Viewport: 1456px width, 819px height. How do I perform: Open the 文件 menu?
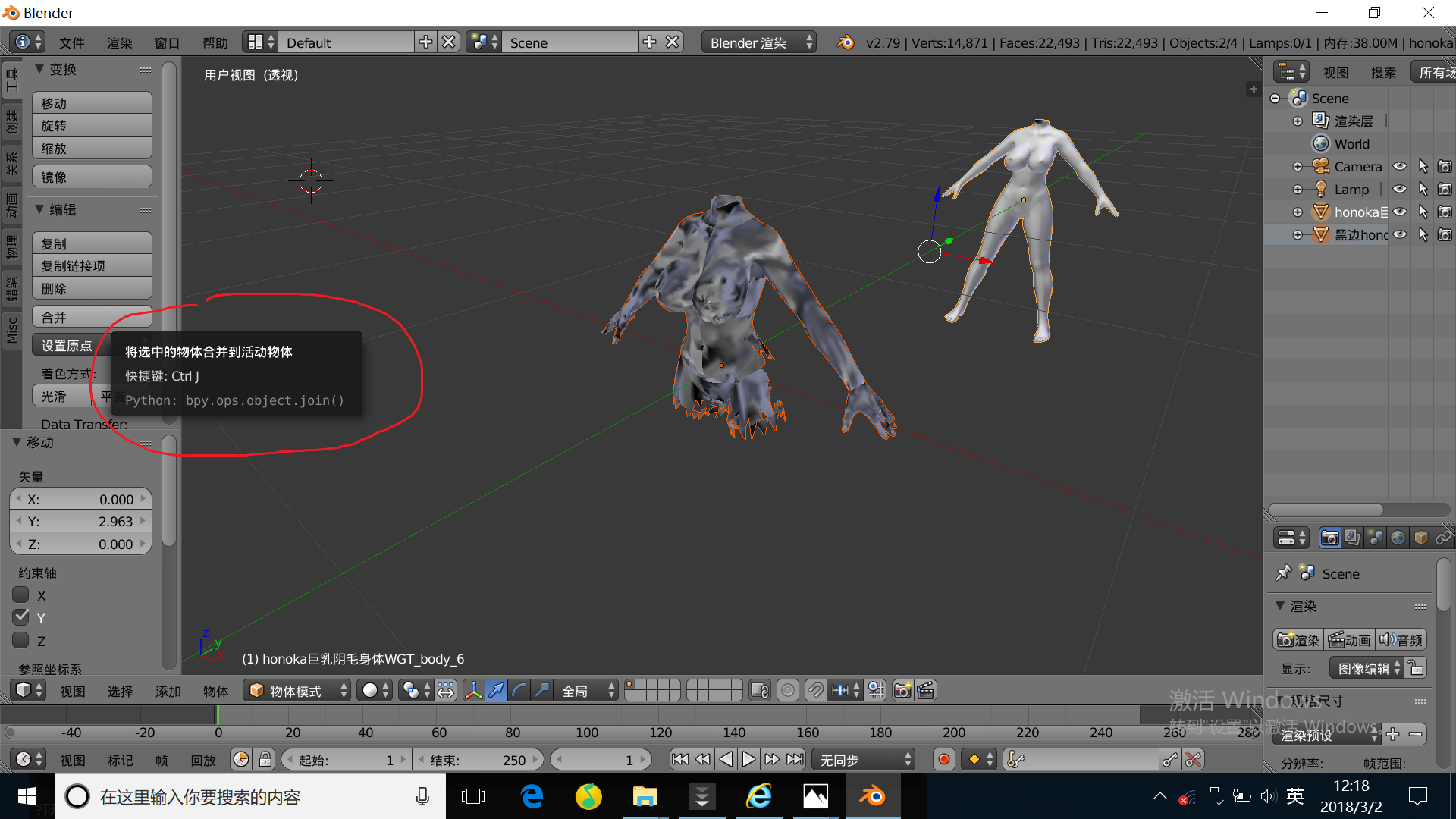pos(71,42)
